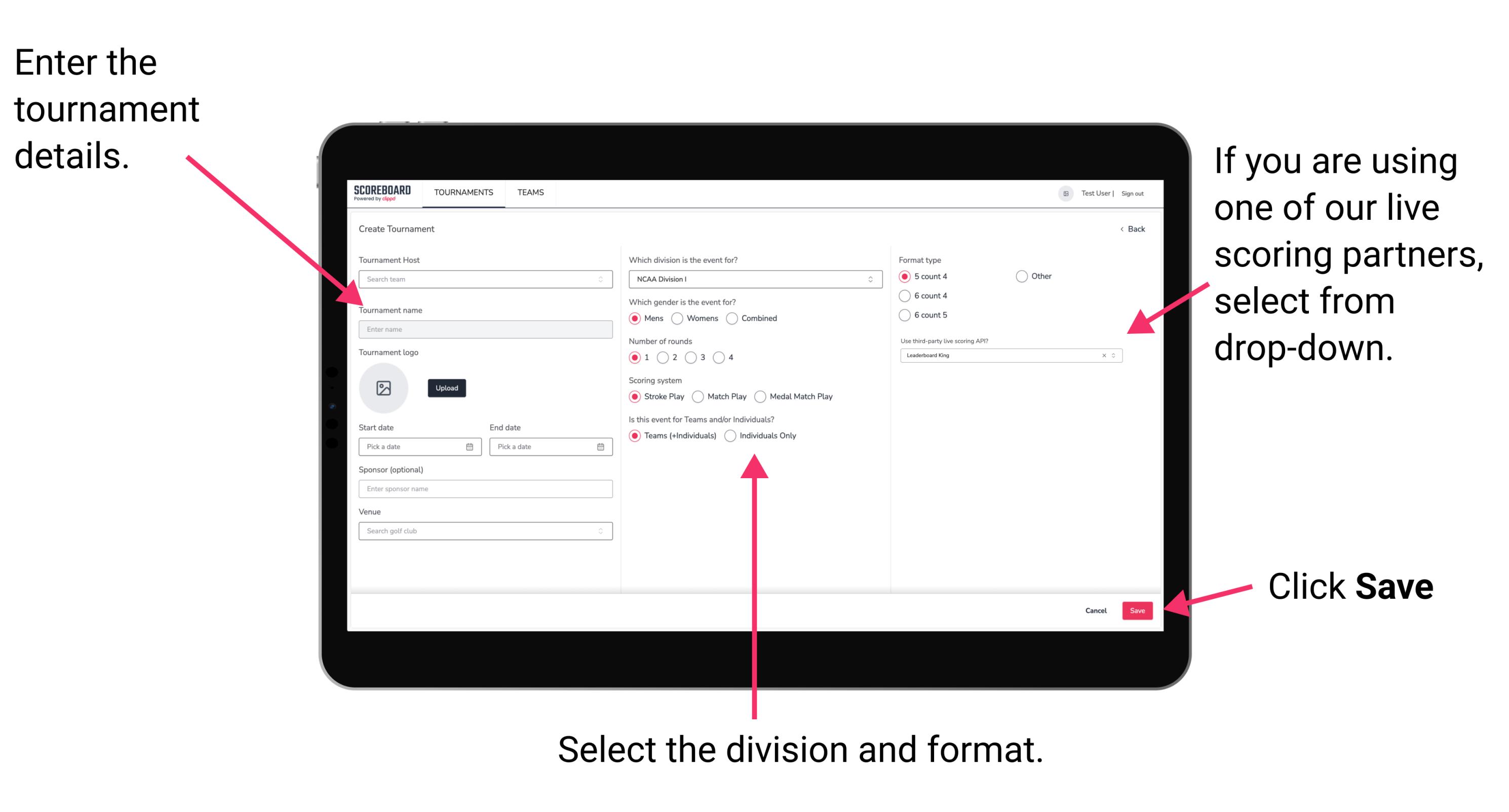Select the Womens gender radio button
Viewport: 1509px width, 812px height.
680,318
